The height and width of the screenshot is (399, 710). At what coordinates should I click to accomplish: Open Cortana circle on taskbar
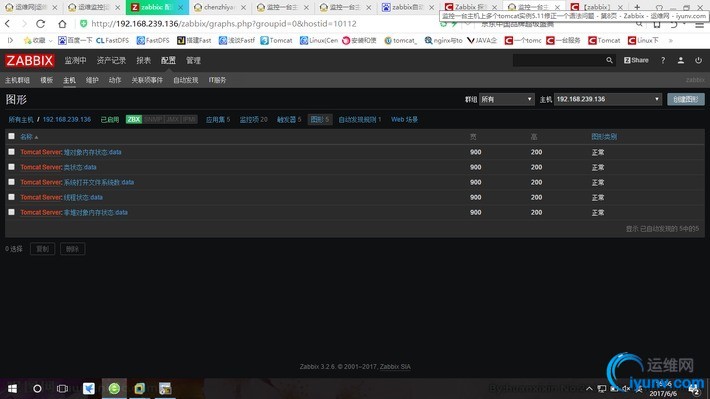37,389
